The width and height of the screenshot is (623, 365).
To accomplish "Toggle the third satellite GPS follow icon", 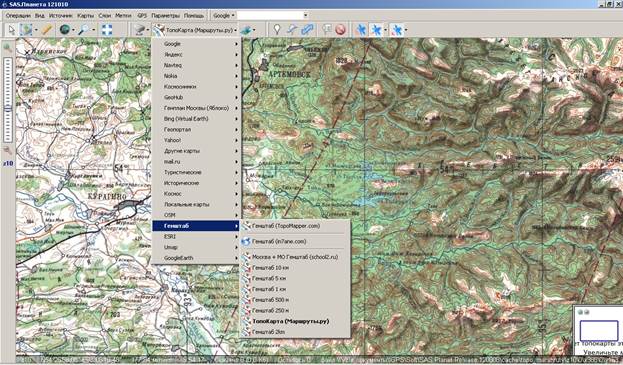I will 397,30.
